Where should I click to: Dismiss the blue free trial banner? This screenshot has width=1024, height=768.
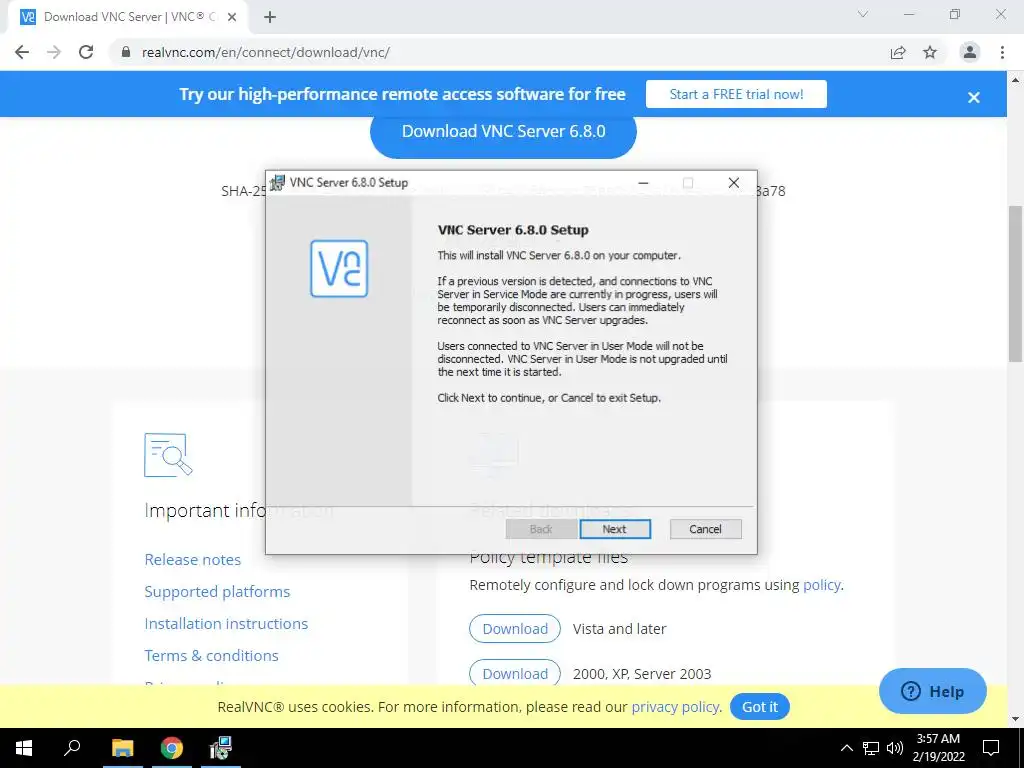[974, 97]
